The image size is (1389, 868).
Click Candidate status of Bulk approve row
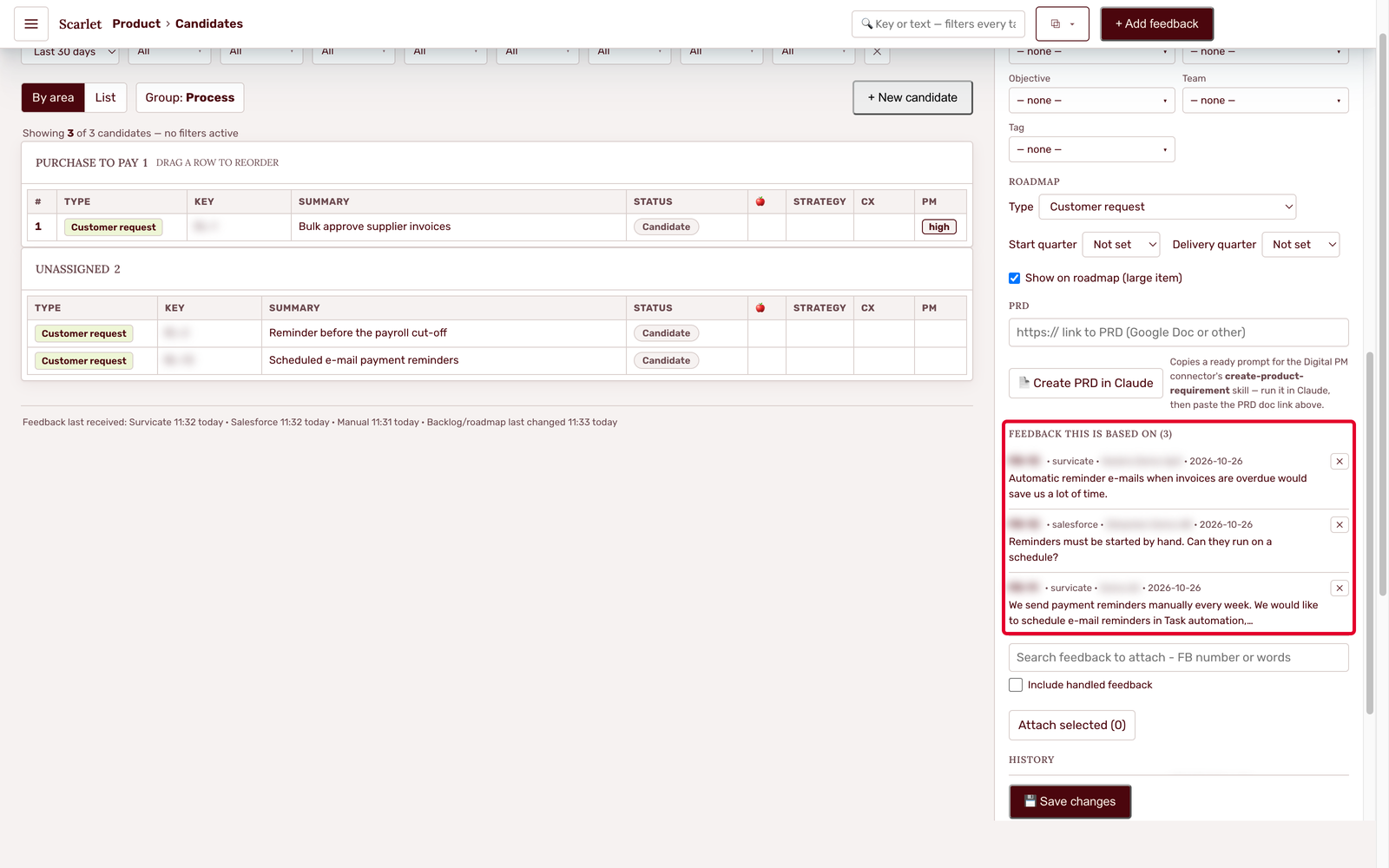click(666, 227)
